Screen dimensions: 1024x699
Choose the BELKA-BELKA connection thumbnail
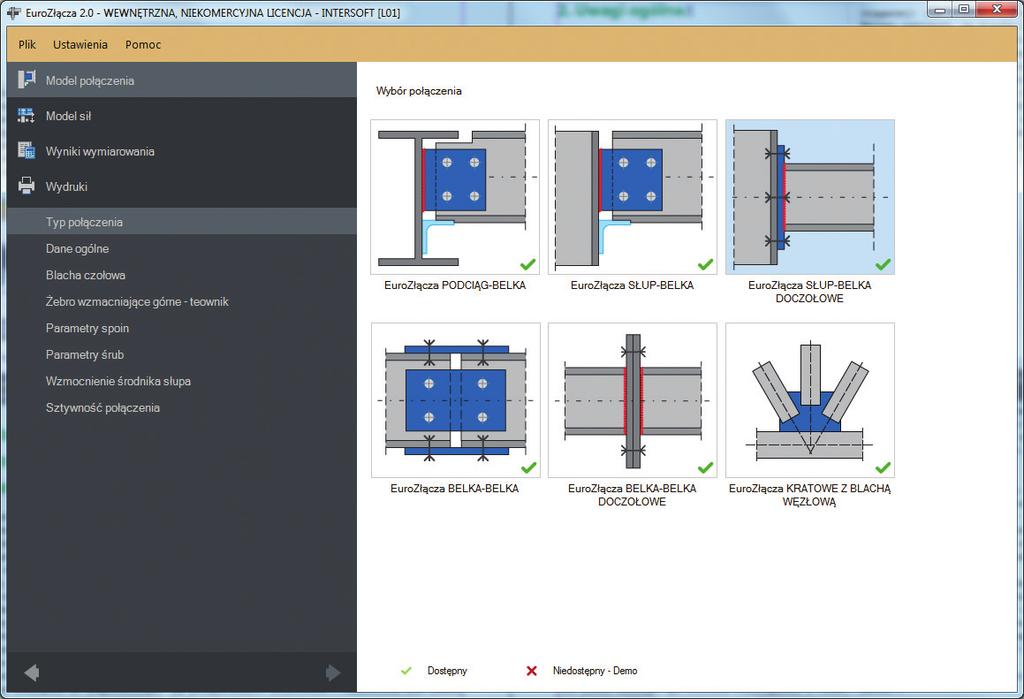(x=455, y=400)
